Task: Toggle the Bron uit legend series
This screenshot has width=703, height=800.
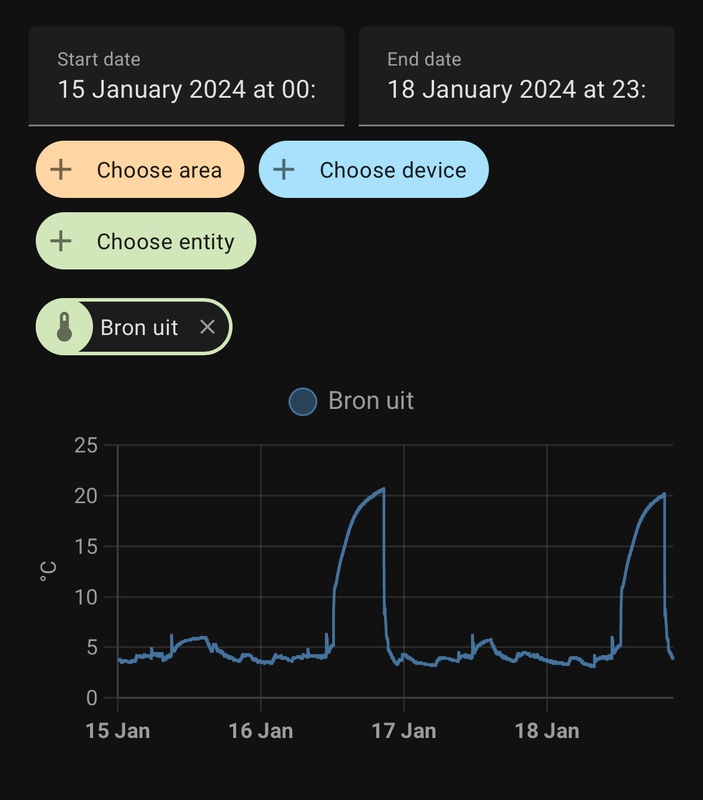Action: (370, 401)
